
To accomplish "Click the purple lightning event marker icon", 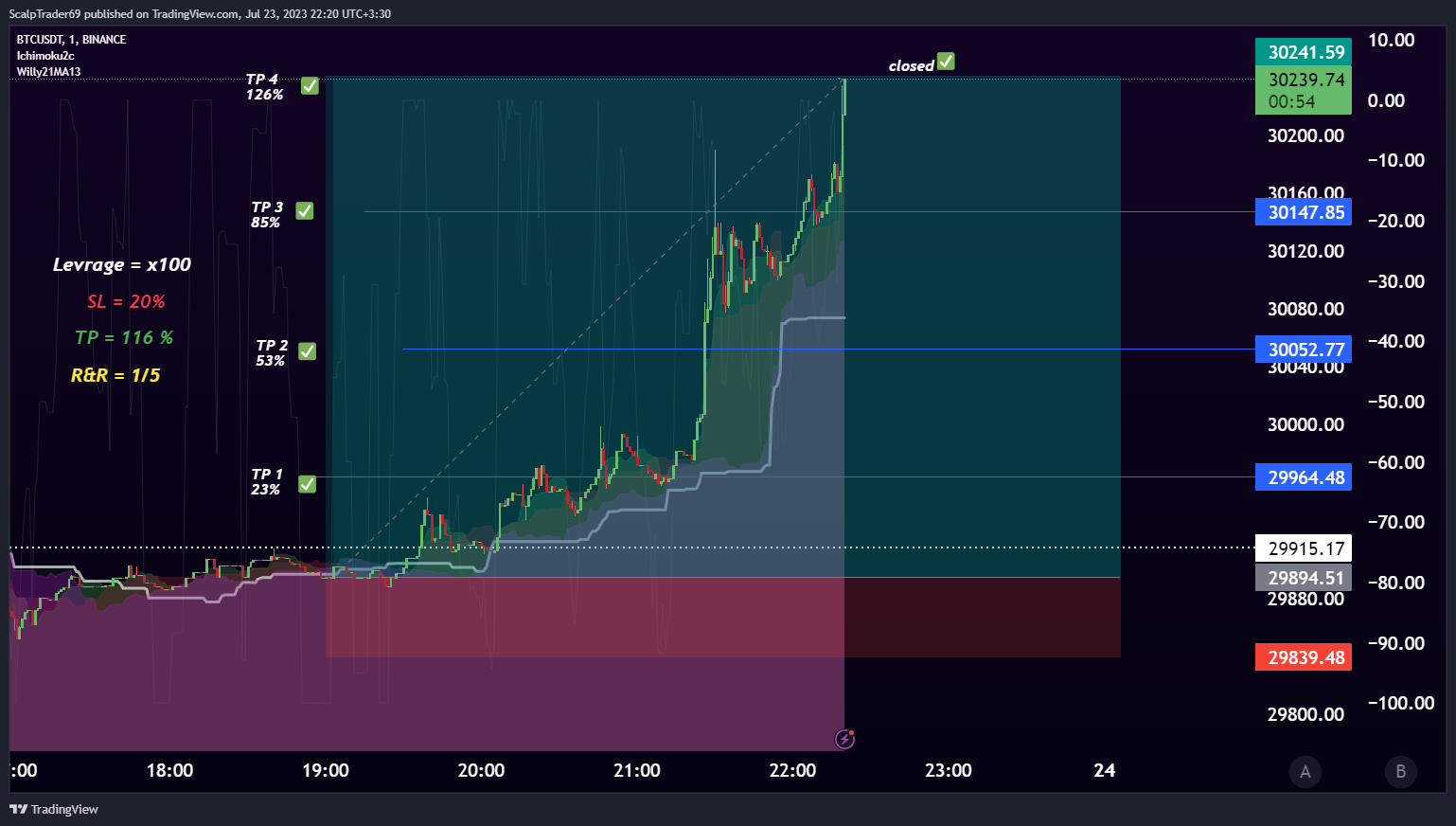I will click(844, 739).
